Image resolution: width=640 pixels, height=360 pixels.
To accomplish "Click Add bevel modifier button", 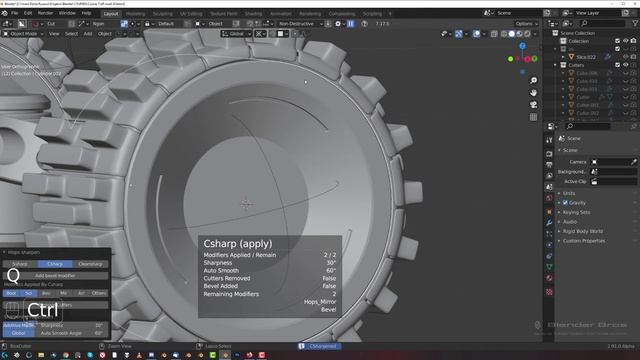I will (x=55, y=276).
